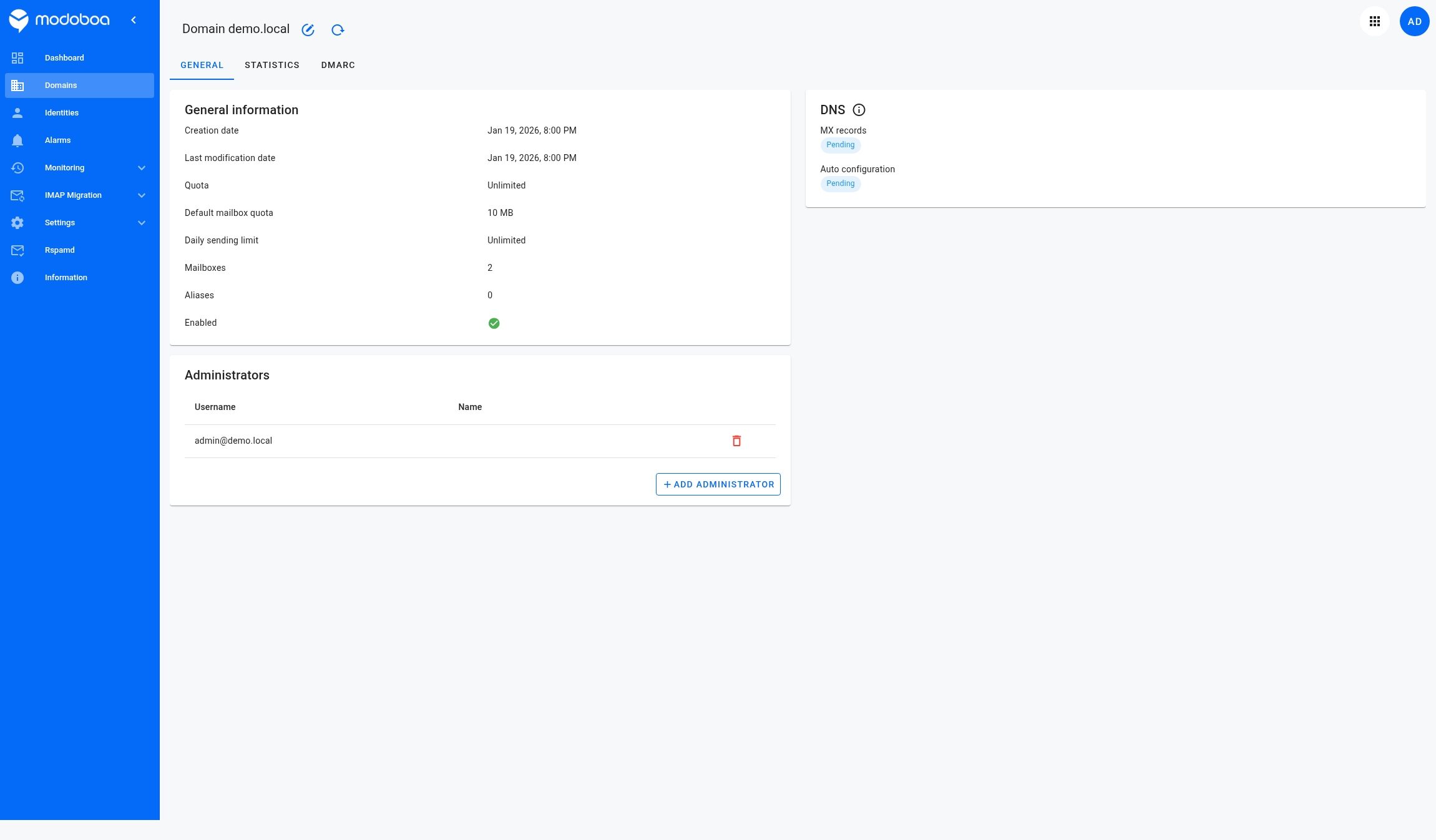This screenshot has width=1436, height=840.
Task: Collapse sidebar with the chevron icon
Action: [x=134, y=20]
